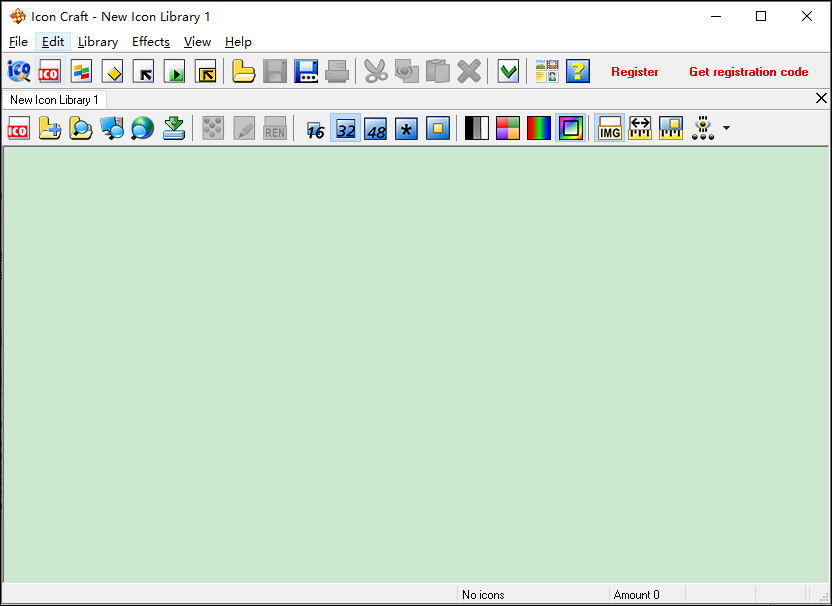The width and height of the screenshot is (832, 606).
Task: Click the folder with blue plus icon
Action: [x=50, y=128]
